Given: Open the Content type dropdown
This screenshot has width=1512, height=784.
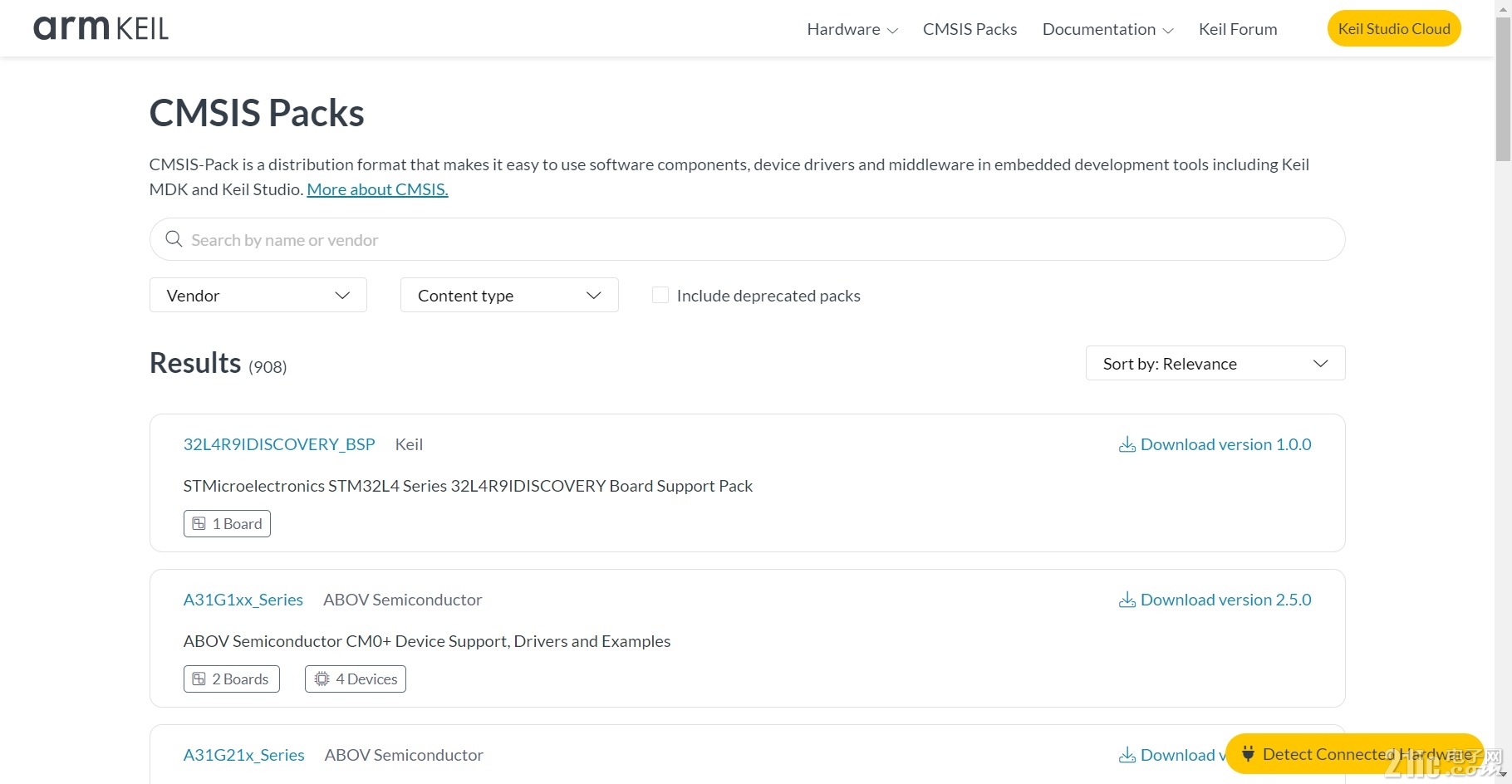Looking at the screenshot, I should (x=509, y=295).
